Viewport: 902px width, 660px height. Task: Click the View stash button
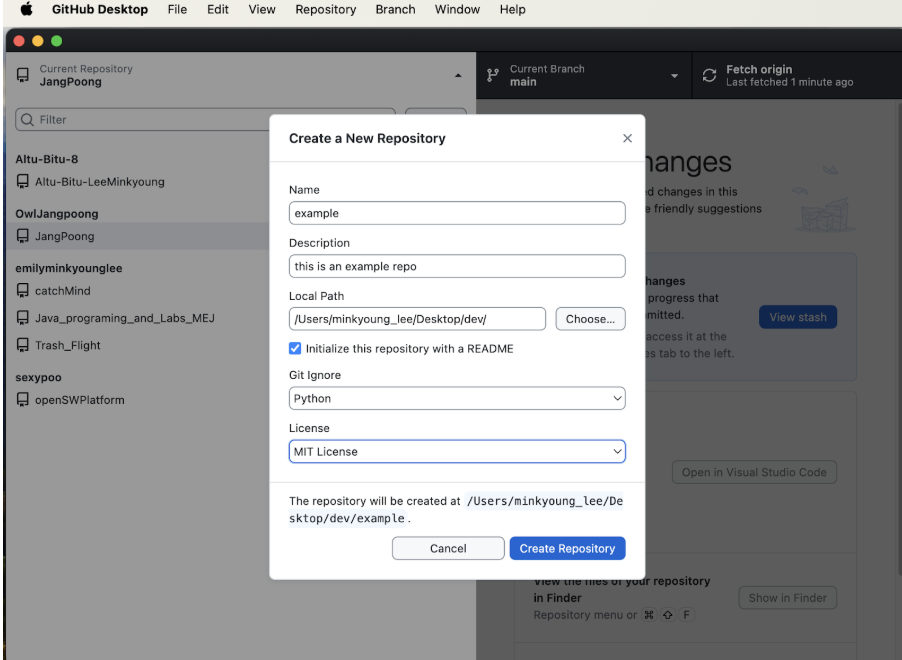point(798,317)
